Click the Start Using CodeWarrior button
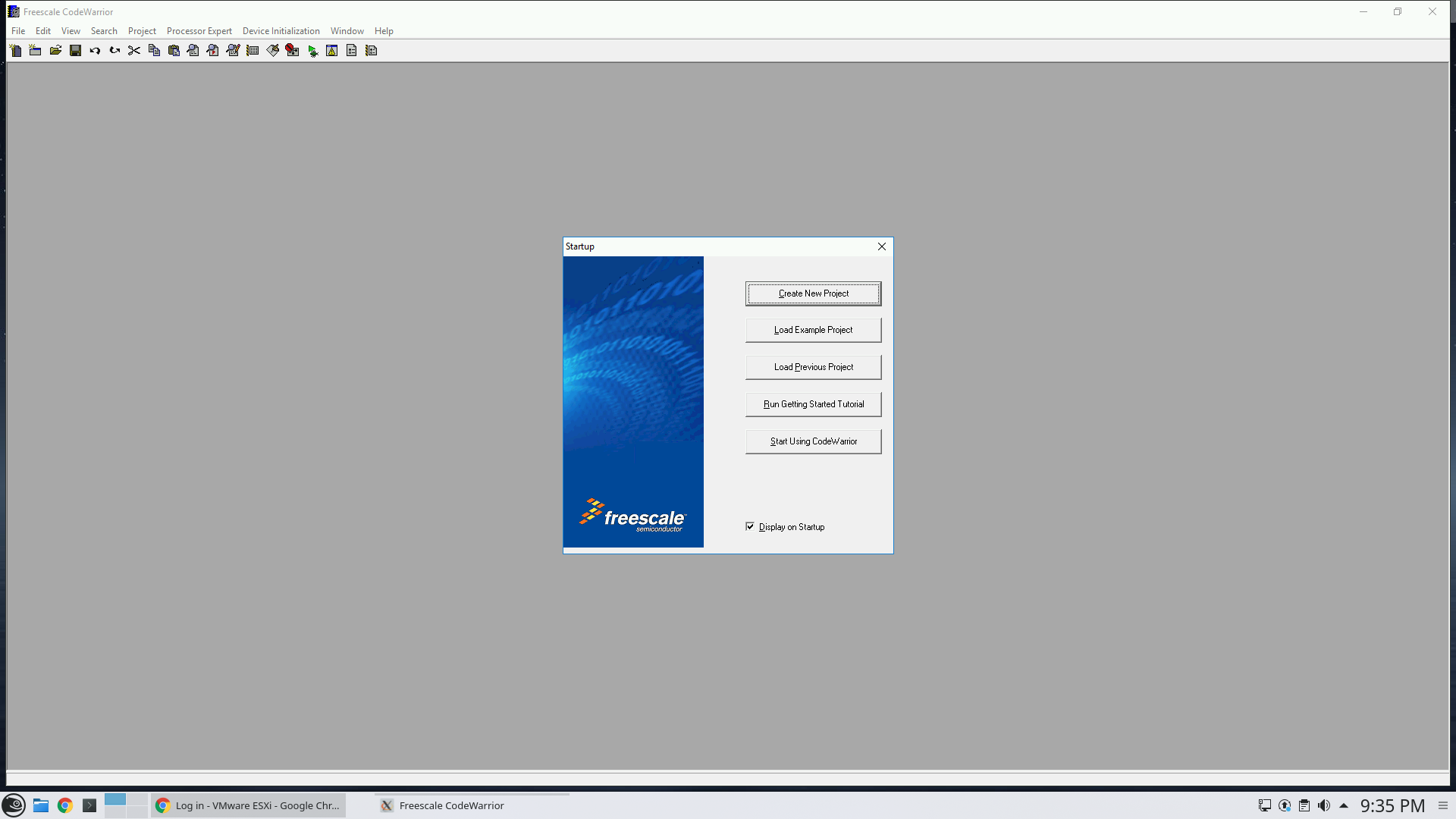Image resolution: width=1456 pixels, height=819 pixels. click(814, 441)
